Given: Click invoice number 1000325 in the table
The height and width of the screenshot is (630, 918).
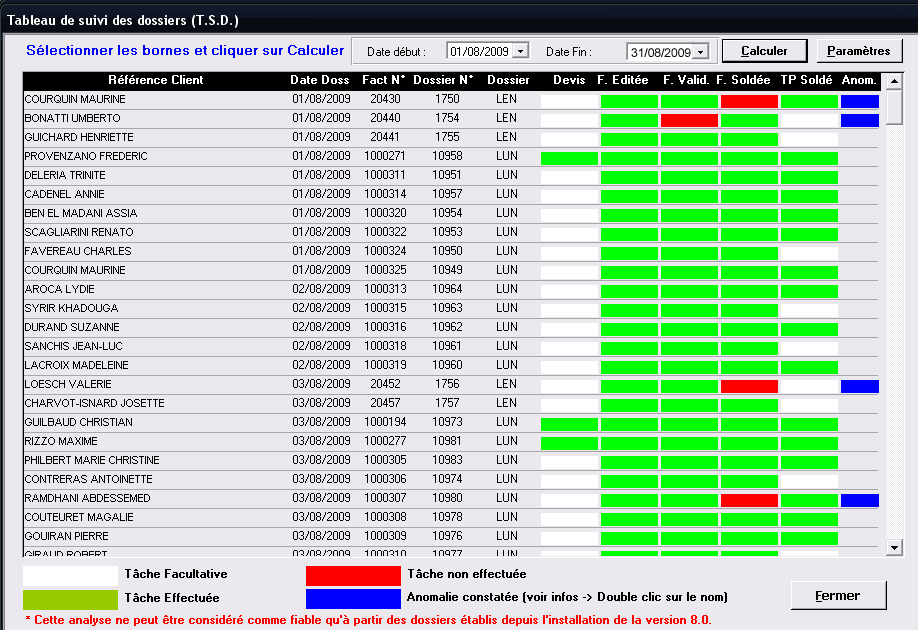Looking at the screenshot, I should [385, 270].
